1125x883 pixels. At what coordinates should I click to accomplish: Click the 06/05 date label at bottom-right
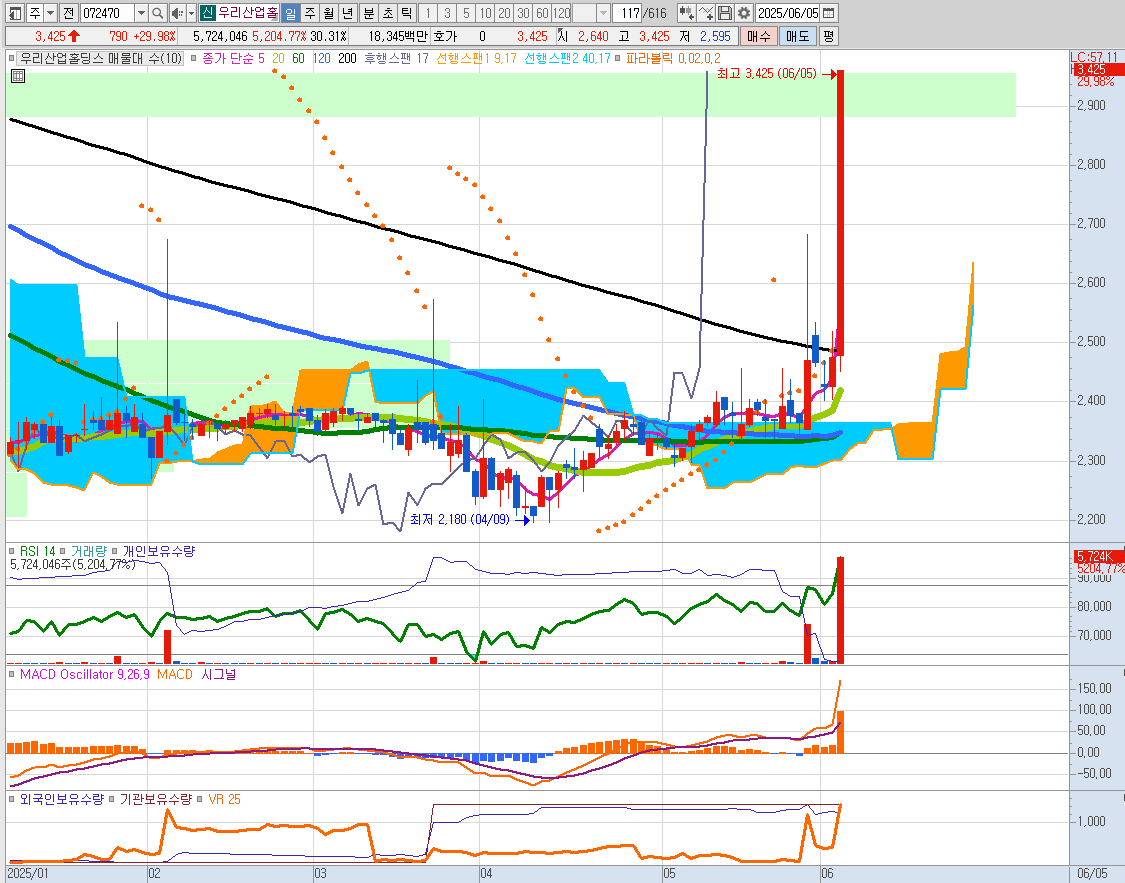tap(1092, 873)
